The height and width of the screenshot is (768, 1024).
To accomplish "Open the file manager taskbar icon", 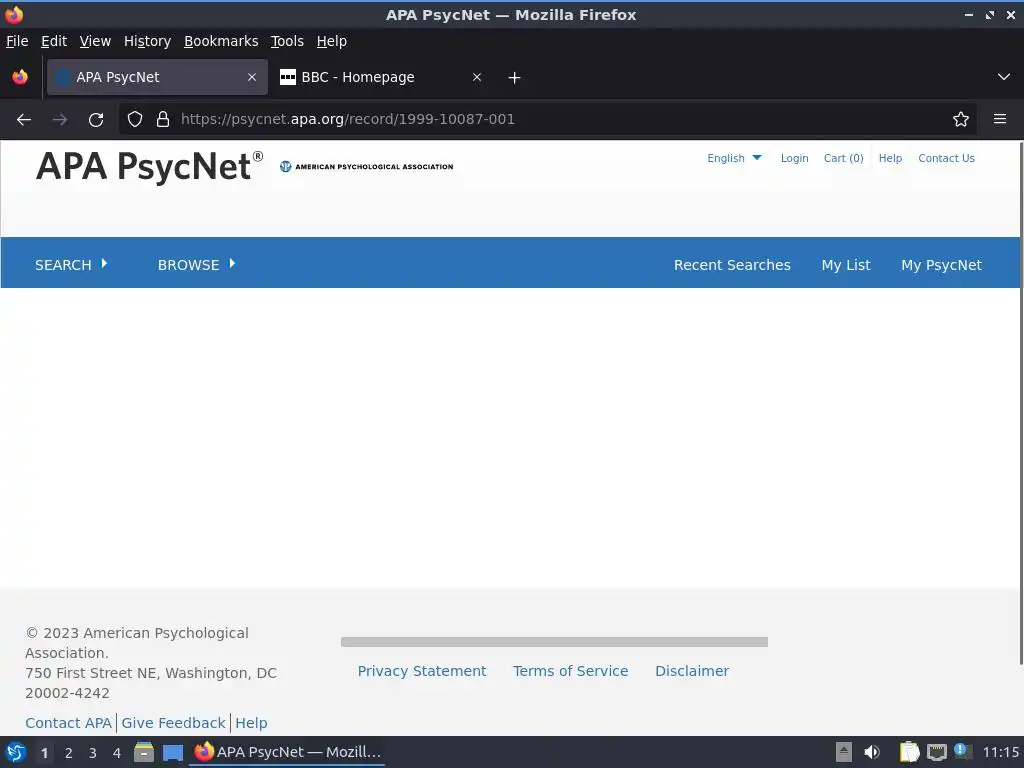I will pyautogui.click(x=144, y=752).
